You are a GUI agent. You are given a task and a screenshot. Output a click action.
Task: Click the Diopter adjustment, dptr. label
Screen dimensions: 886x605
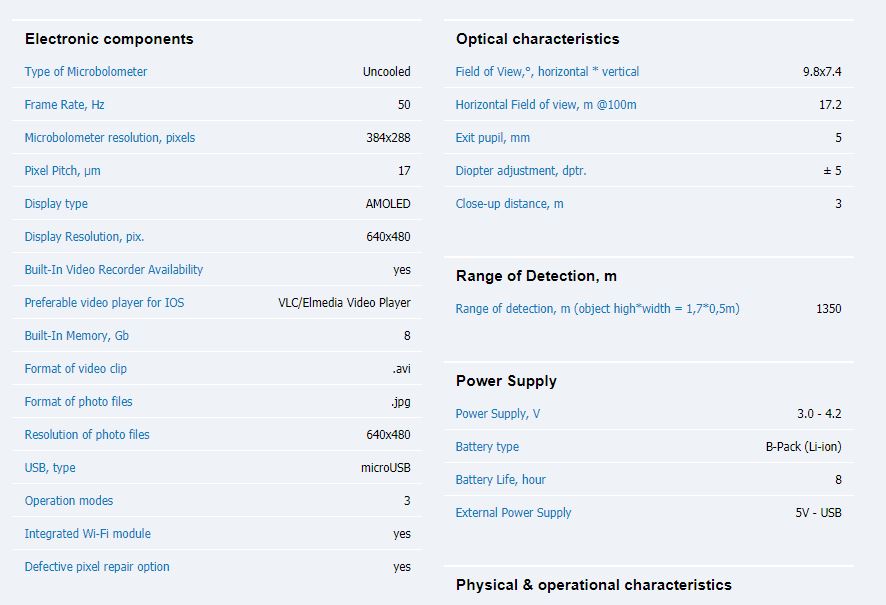pyautogui.click(x=521, y=171)
